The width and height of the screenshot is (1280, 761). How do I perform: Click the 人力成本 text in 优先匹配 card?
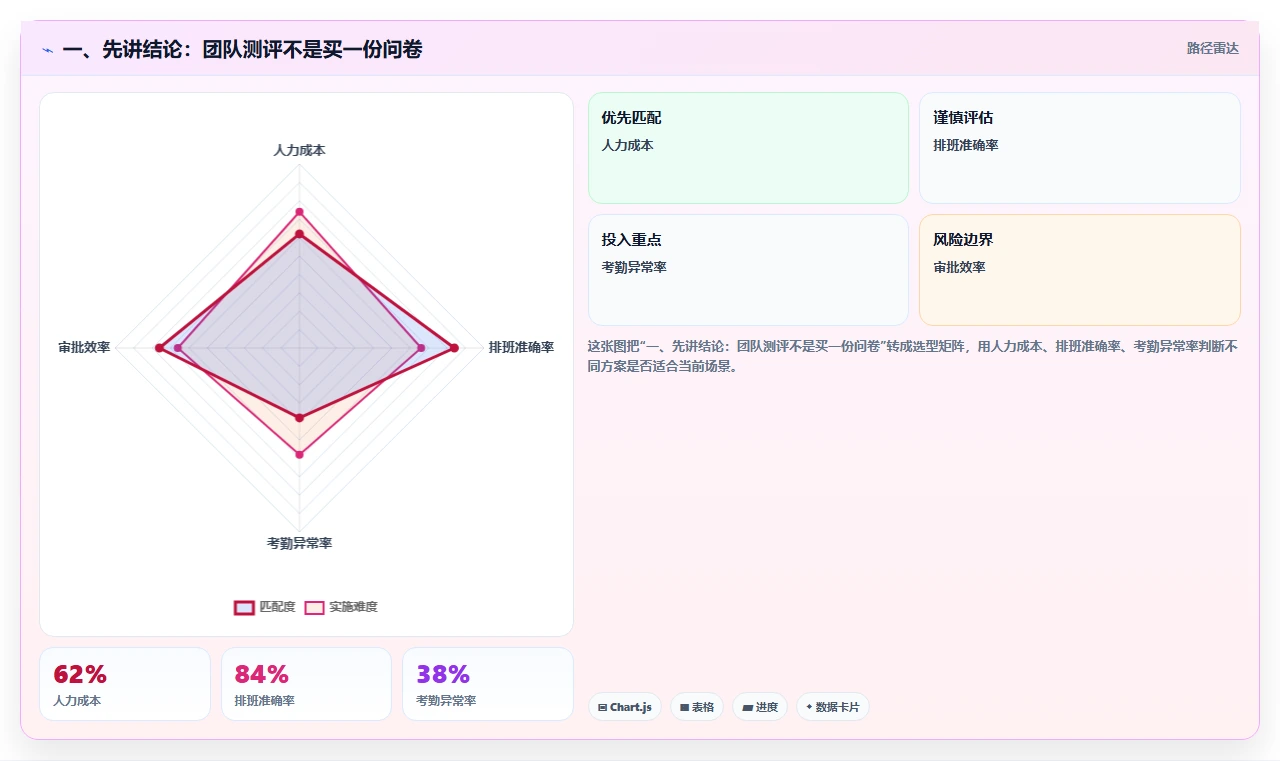click(627, 146)
